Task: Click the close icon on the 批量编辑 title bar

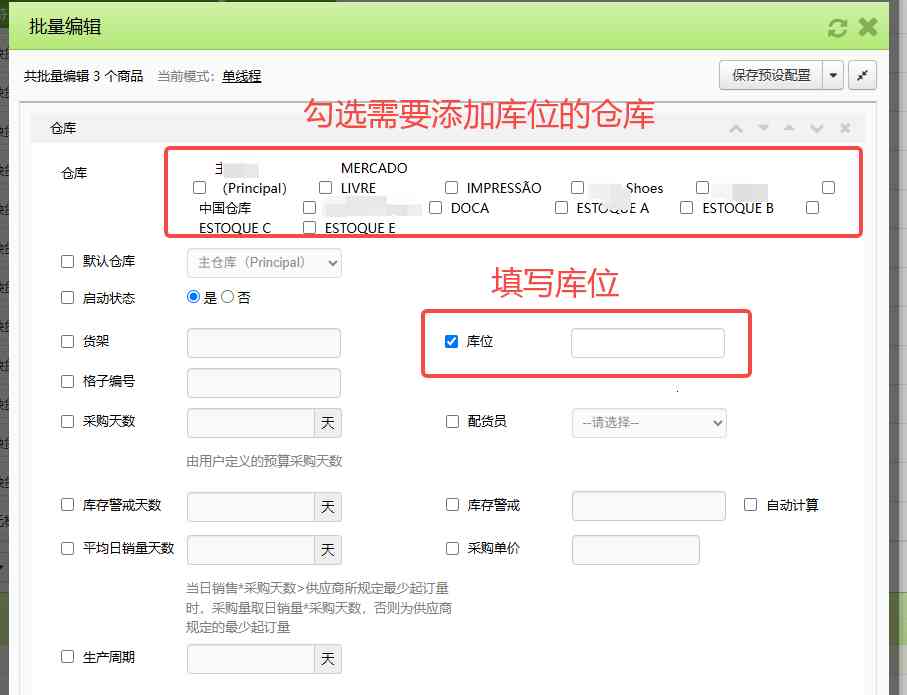Action: coord(868,26)
